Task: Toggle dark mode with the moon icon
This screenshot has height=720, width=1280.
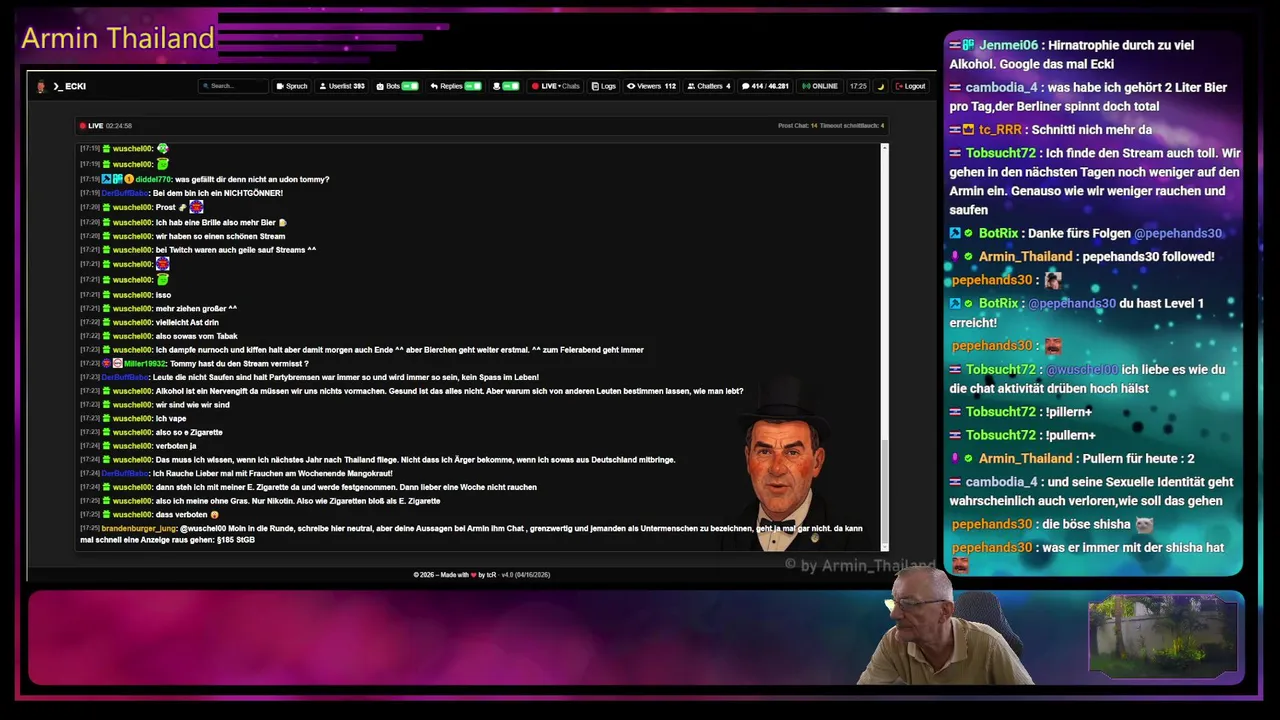Action: [x=881, y=87]
